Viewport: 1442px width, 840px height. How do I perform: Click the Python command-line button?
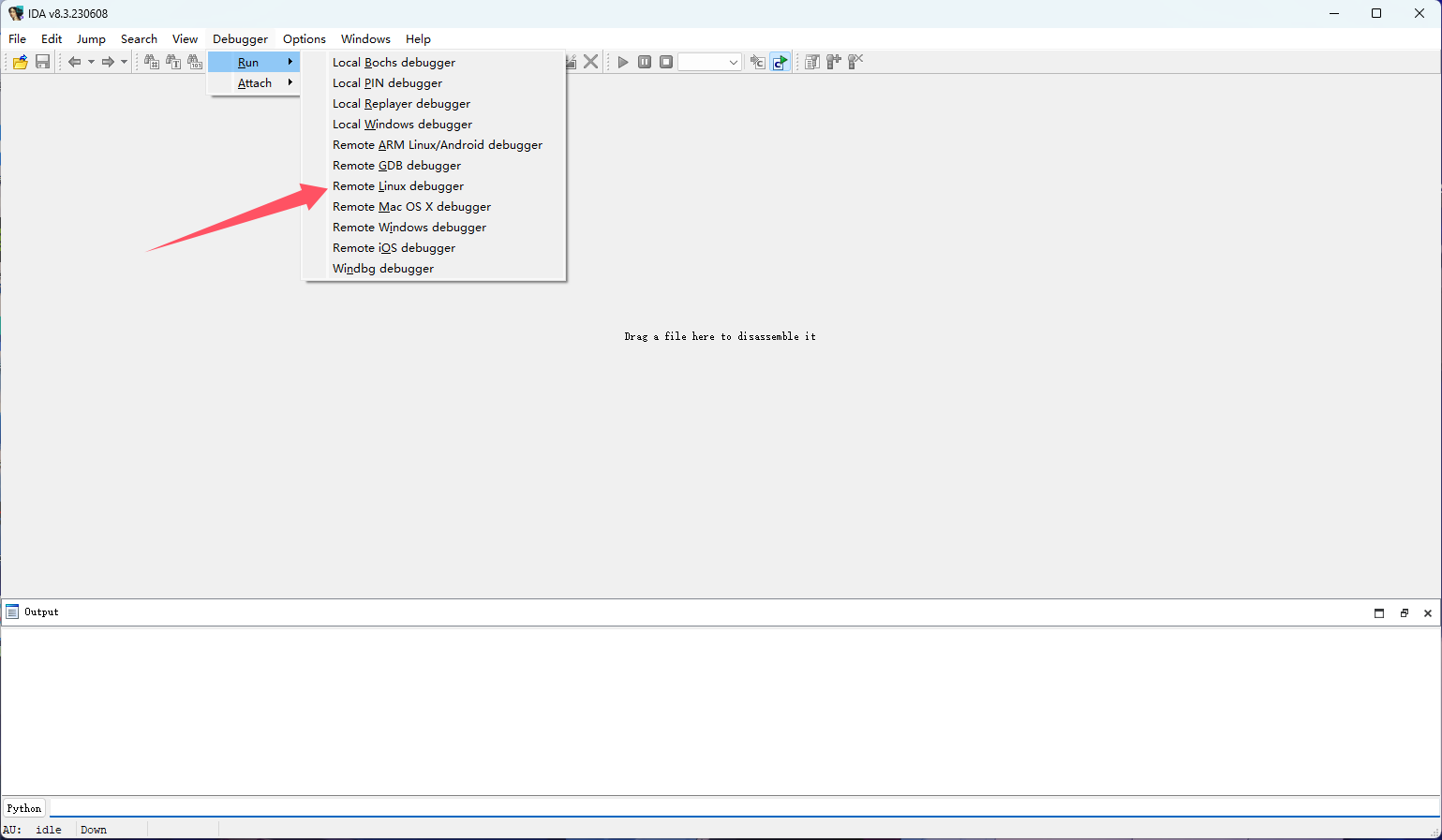tap(24, 808)
